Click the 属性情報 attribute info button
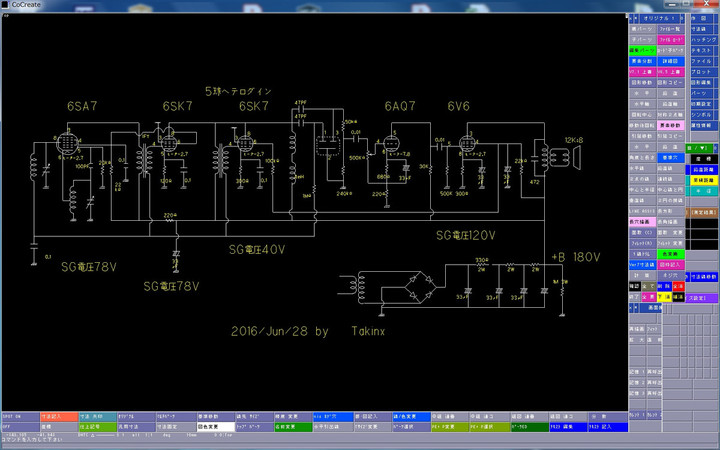 pyautogui.click(x=700, y=125)
